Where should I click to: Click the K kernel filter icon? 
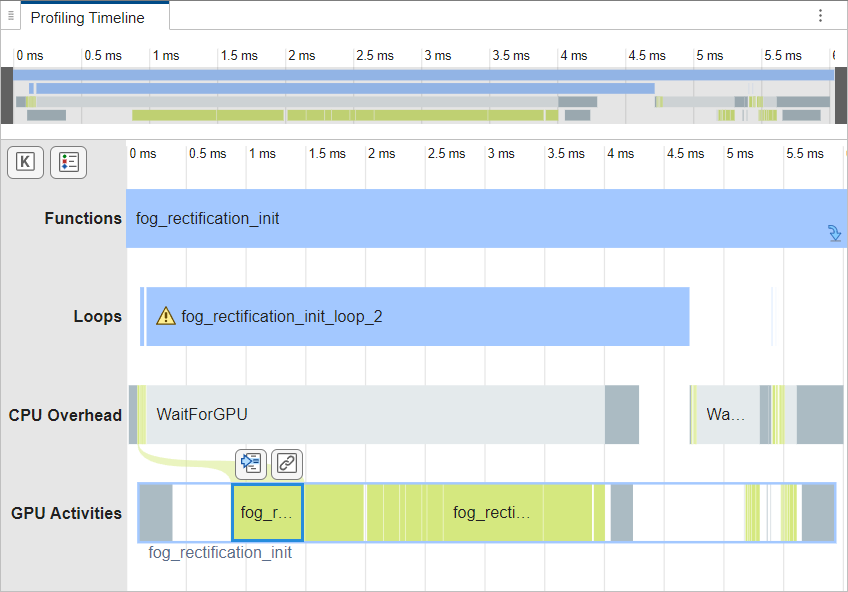[25, 162]
